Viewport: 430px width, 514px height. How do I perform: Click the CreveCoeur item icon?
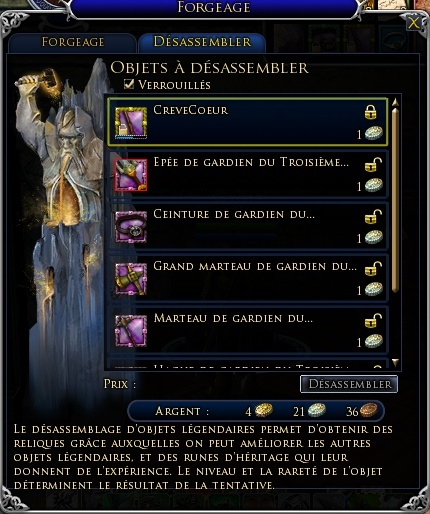click(131, 122)
